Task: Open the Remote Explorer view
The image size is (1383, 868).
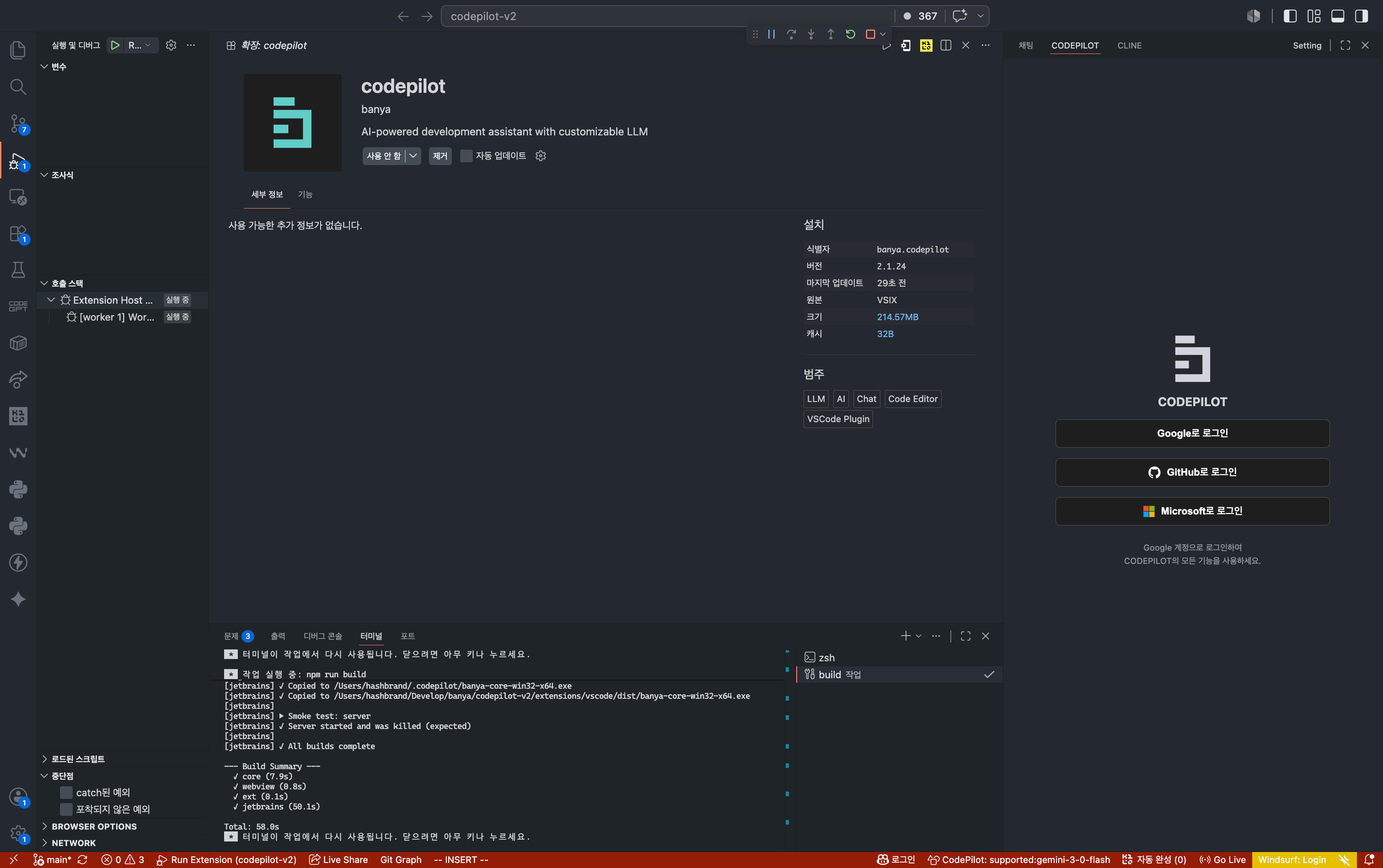Action: click(x=18, y=197)
